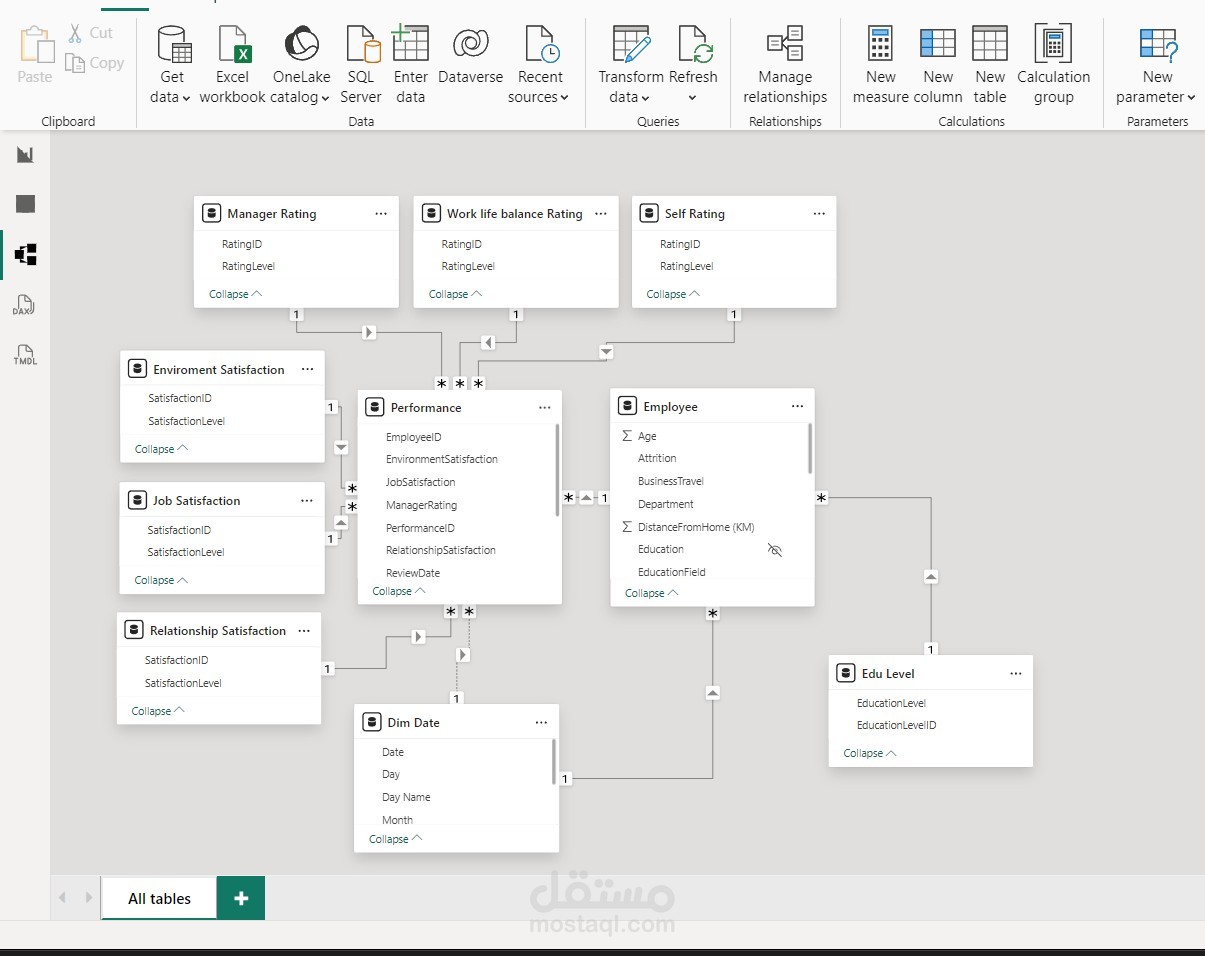Connect to SQL Server source
1205x956 pixels.
tap(361, 66)
